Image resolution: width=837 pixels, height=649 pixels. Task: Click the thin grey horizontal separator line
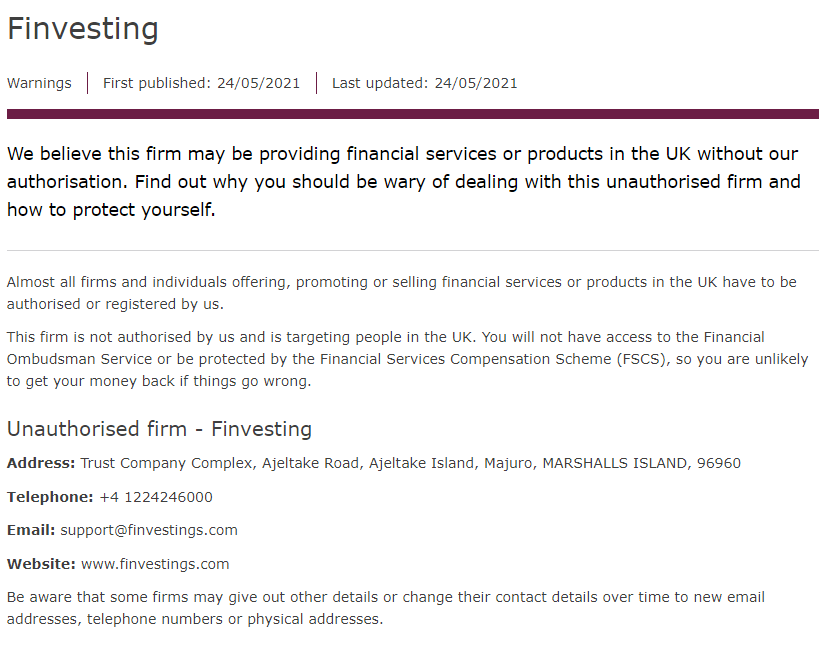[x=413, y=250]
